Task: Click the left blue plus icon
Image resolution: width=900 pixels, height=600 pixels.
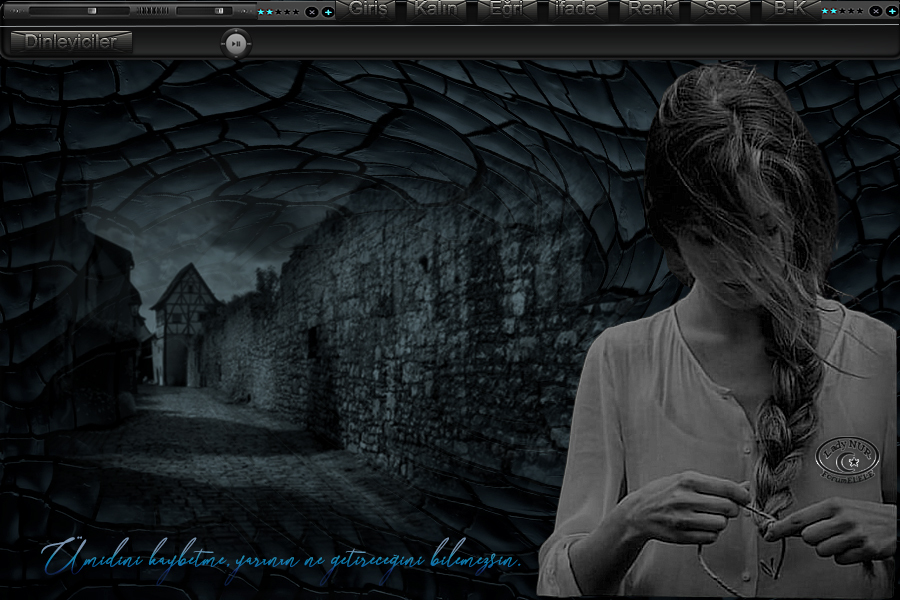Action: pos(328,11)
